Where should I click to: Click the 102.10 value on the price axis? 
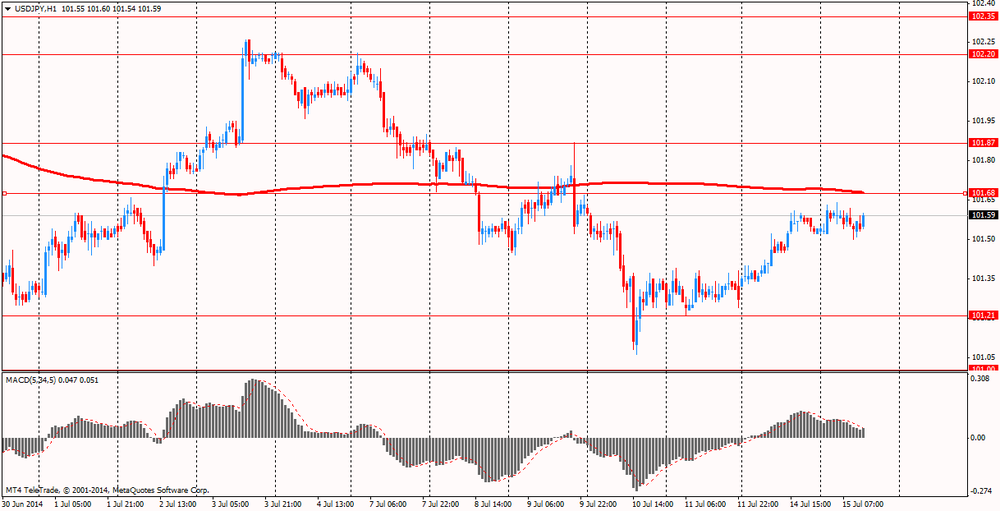pos(983,81)
